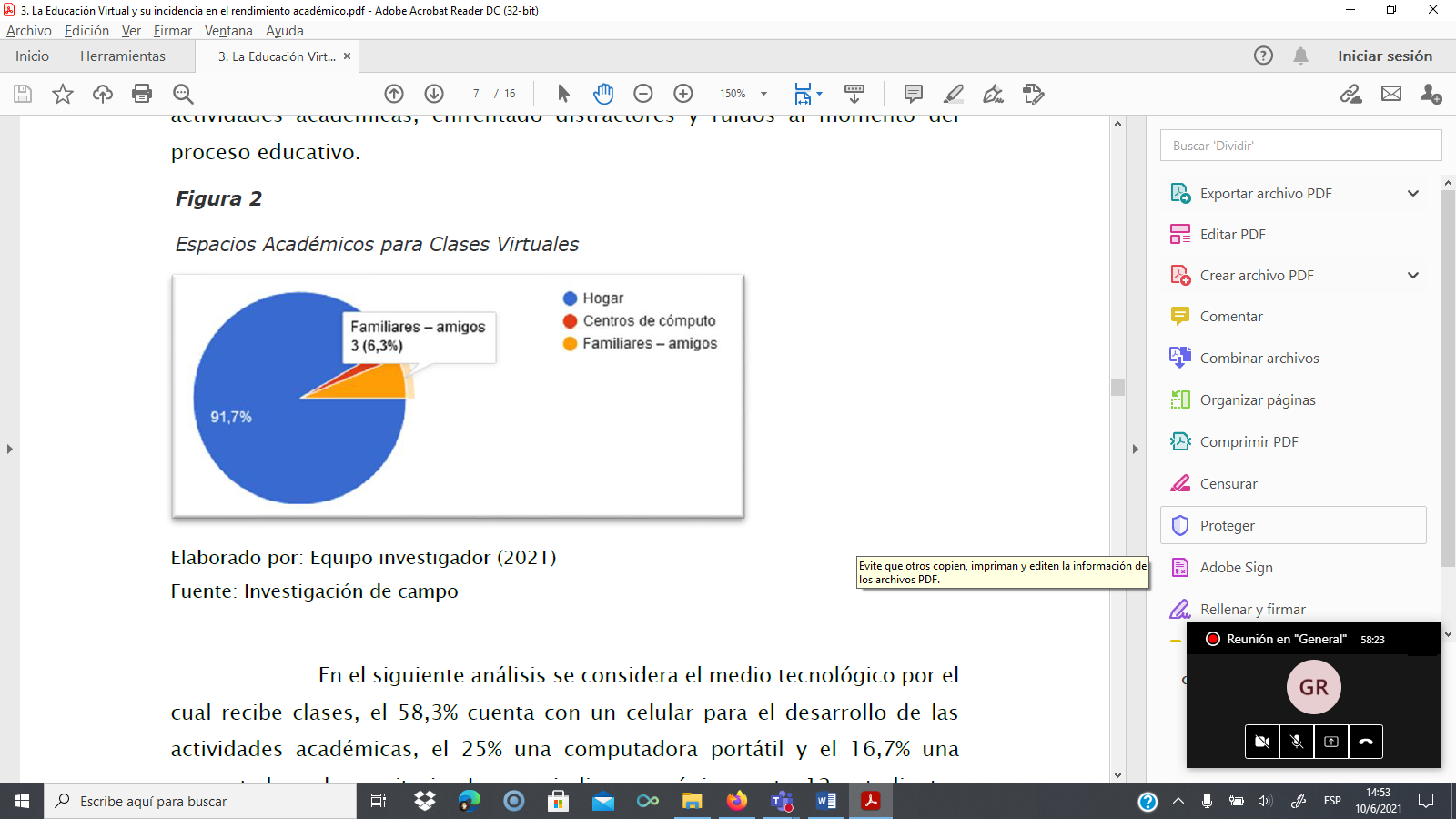Expand the left navigation pane arrow

point(9,449)
